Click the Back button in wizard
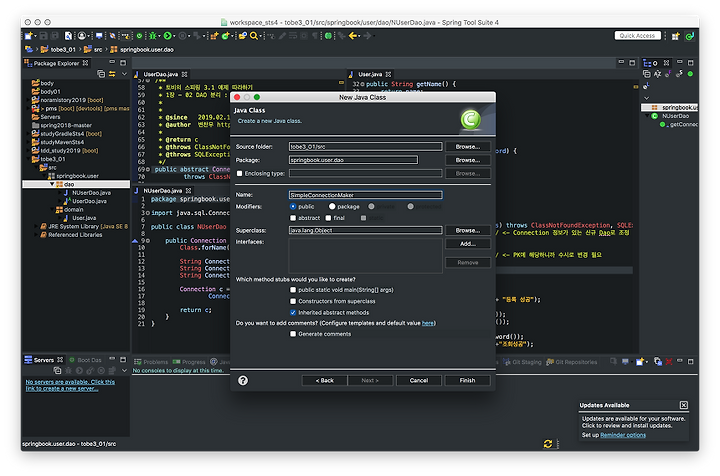 [x=325, y=380]
